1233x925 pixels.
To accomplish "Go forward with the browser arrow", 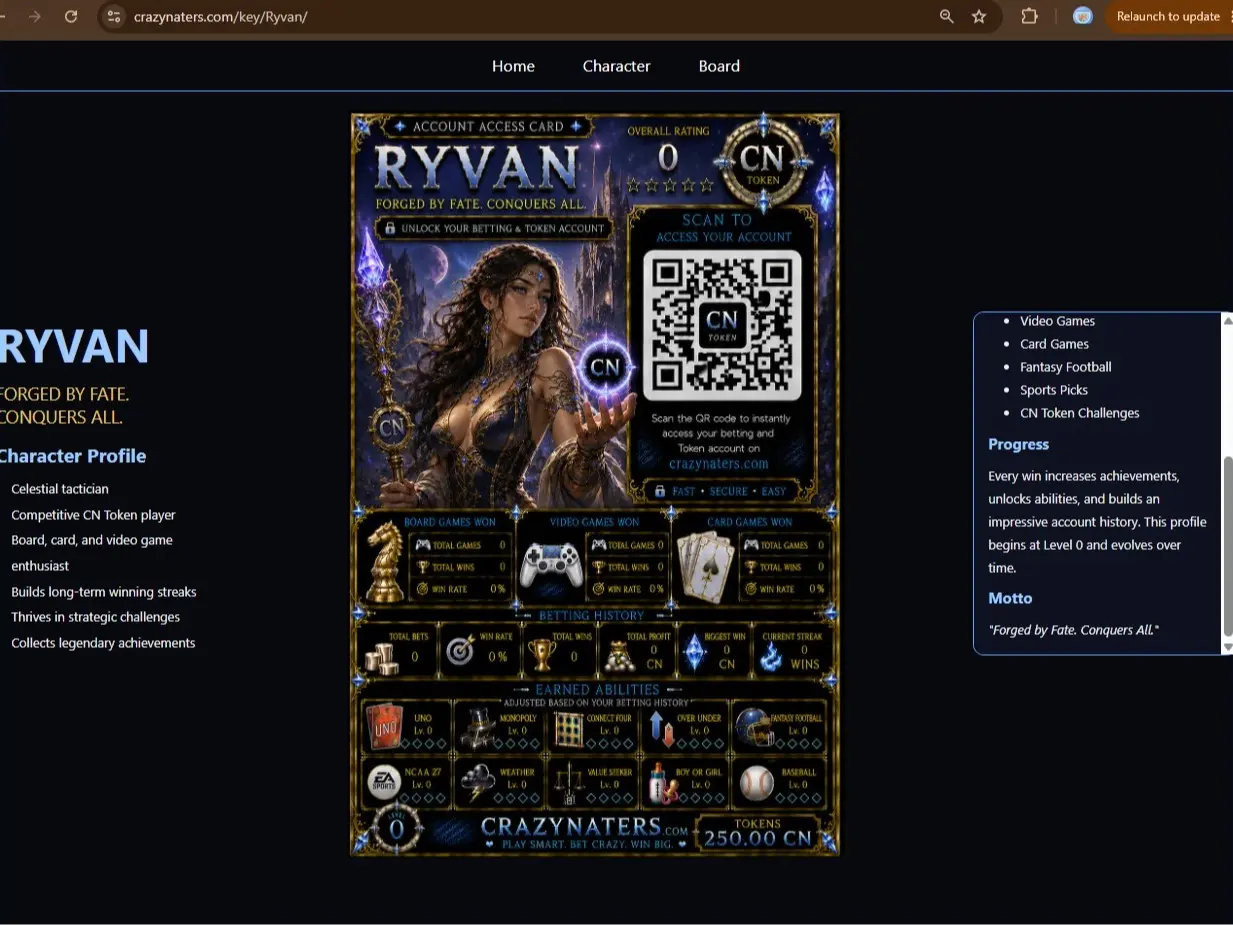I will (35, 16).
